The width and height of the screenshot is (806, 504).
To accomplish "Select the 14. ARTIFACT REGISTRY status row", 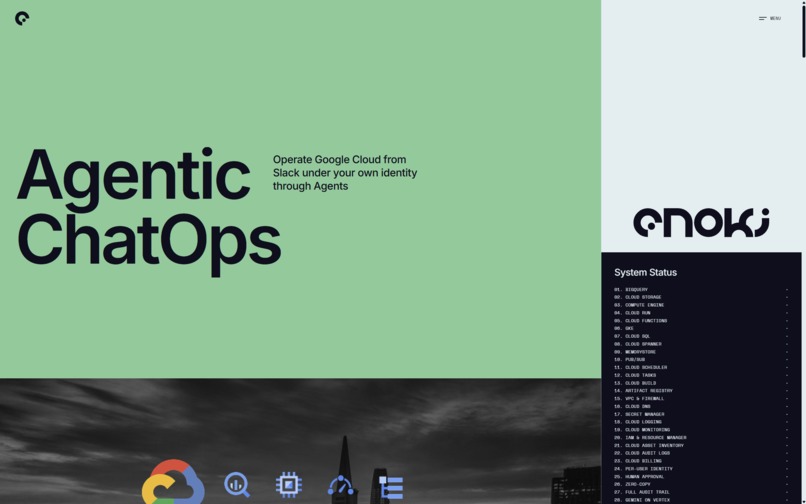I will (x=701, y=391).
